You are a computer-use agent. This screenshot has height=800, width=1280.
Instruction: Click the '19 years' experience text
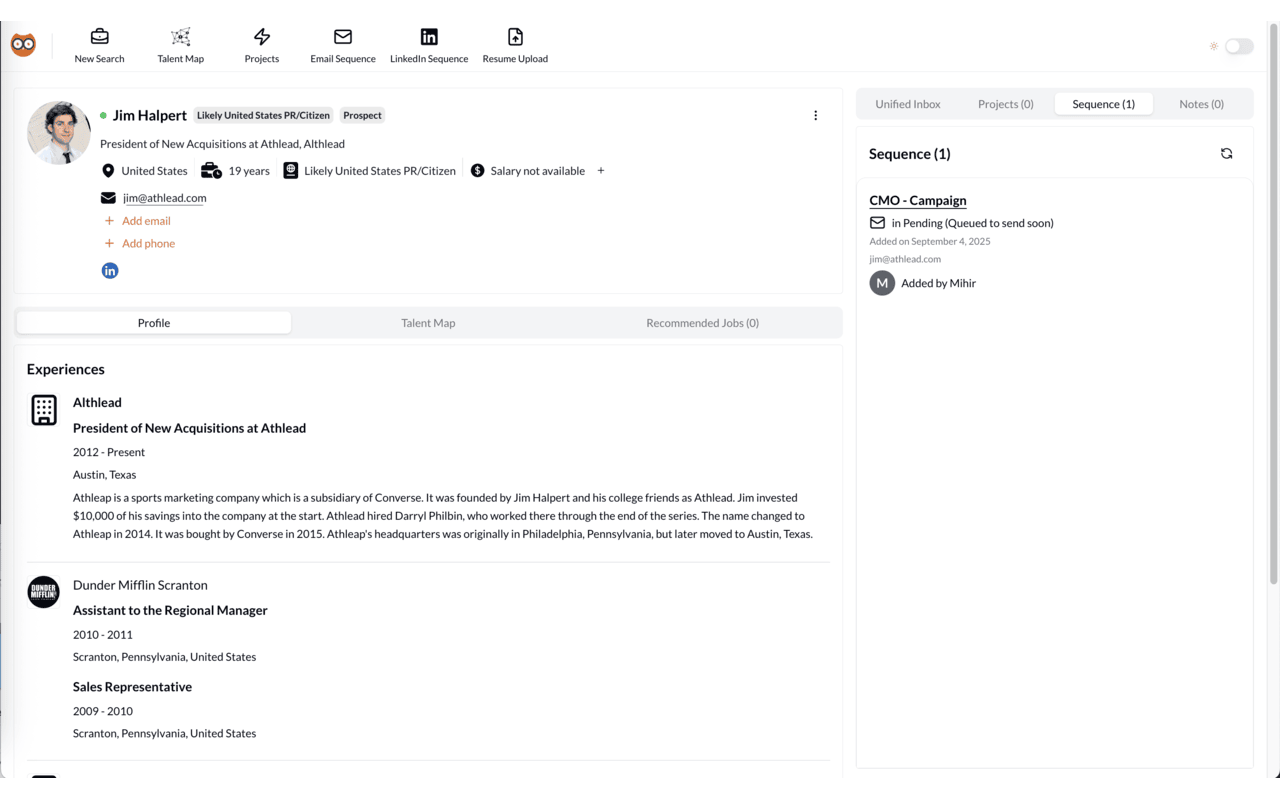pos(249,171)
